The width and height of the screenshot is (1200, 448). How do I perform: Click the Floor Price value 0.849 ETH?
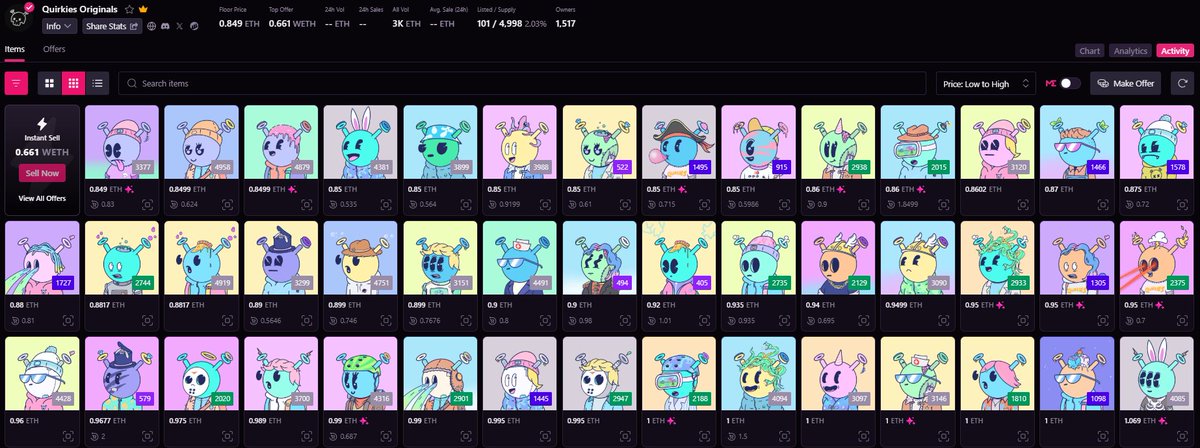point(240,23)
